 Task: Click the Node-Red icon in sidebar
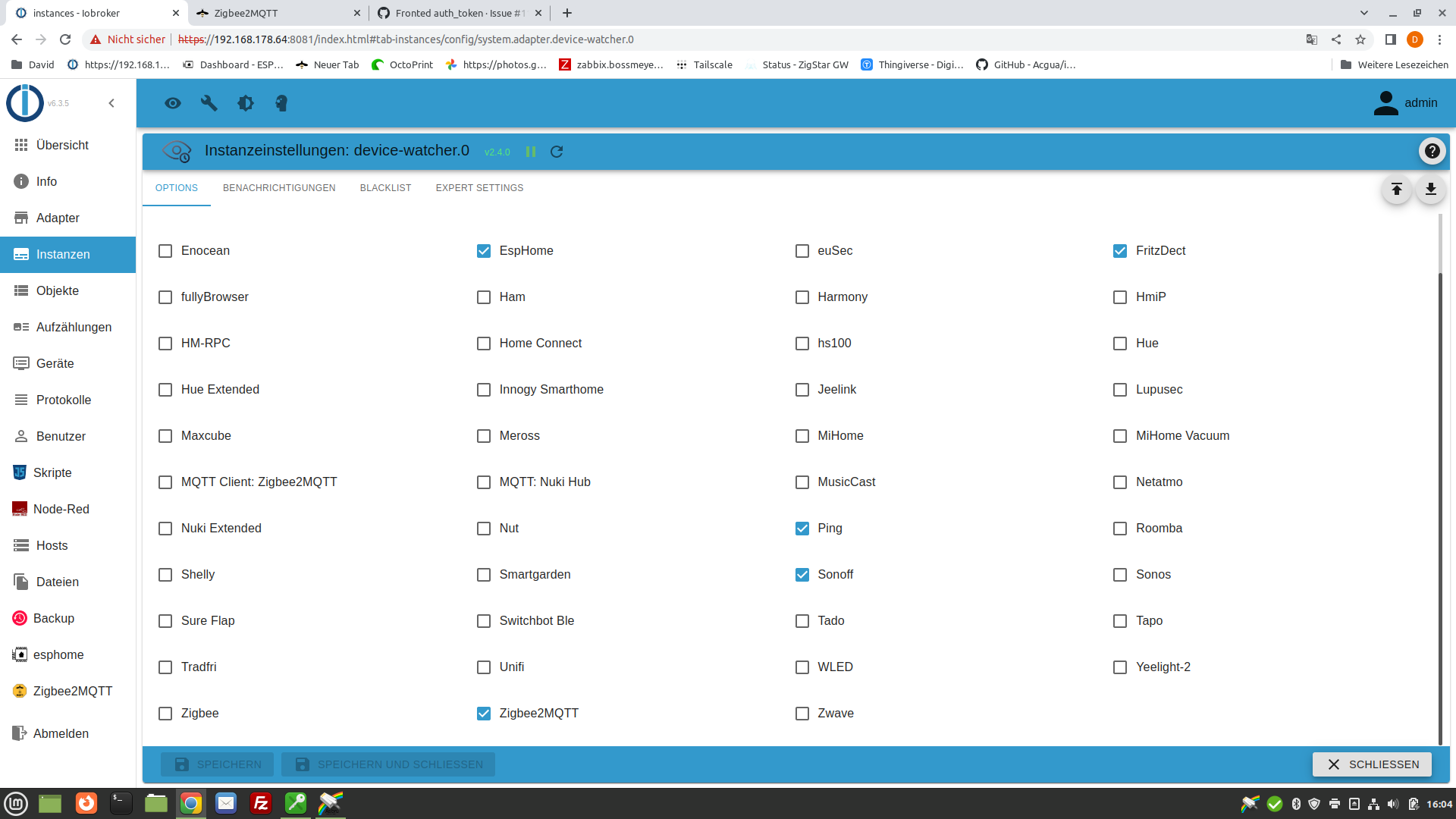point(20,509)
